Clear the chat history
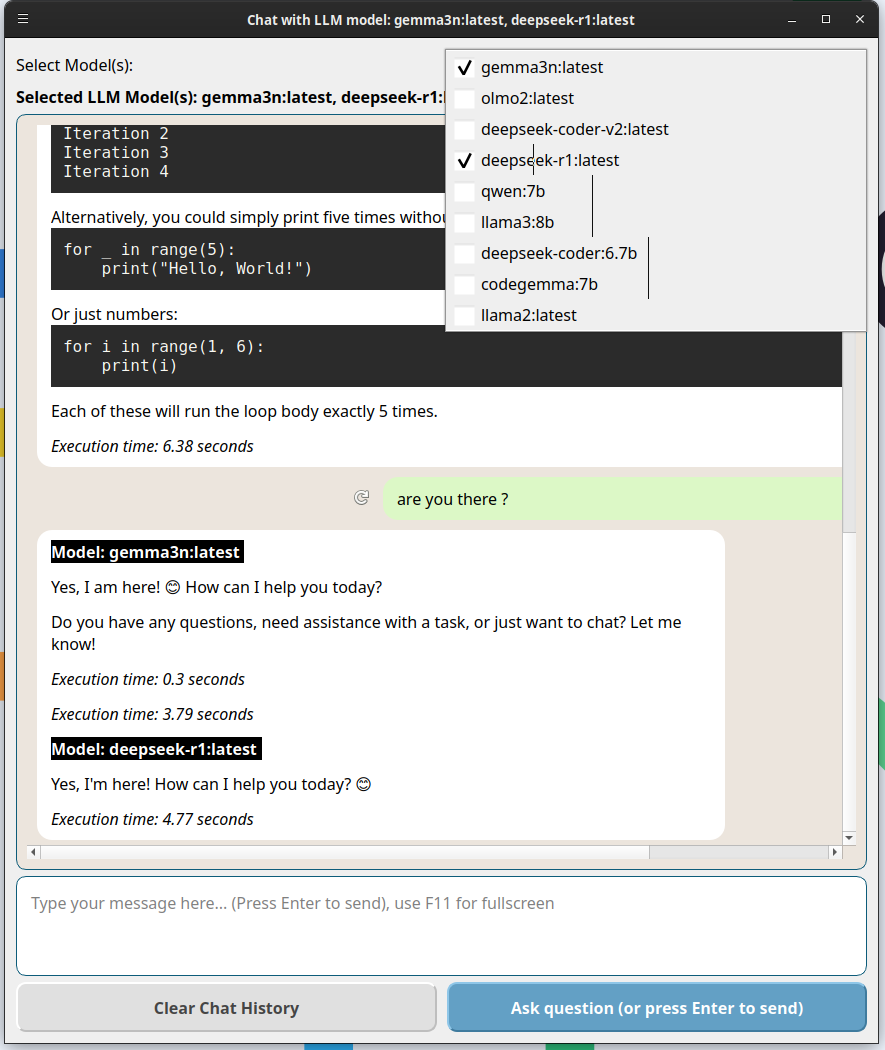 tap(226, 1008)
